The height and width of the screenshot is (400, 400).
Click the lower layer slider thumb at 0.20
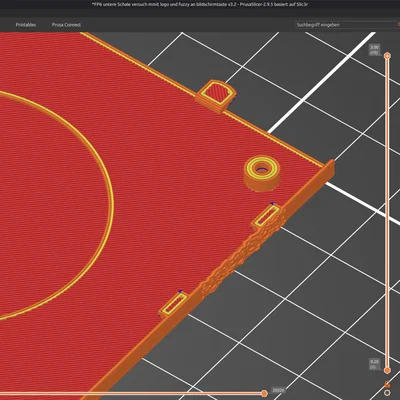[387, 370]
